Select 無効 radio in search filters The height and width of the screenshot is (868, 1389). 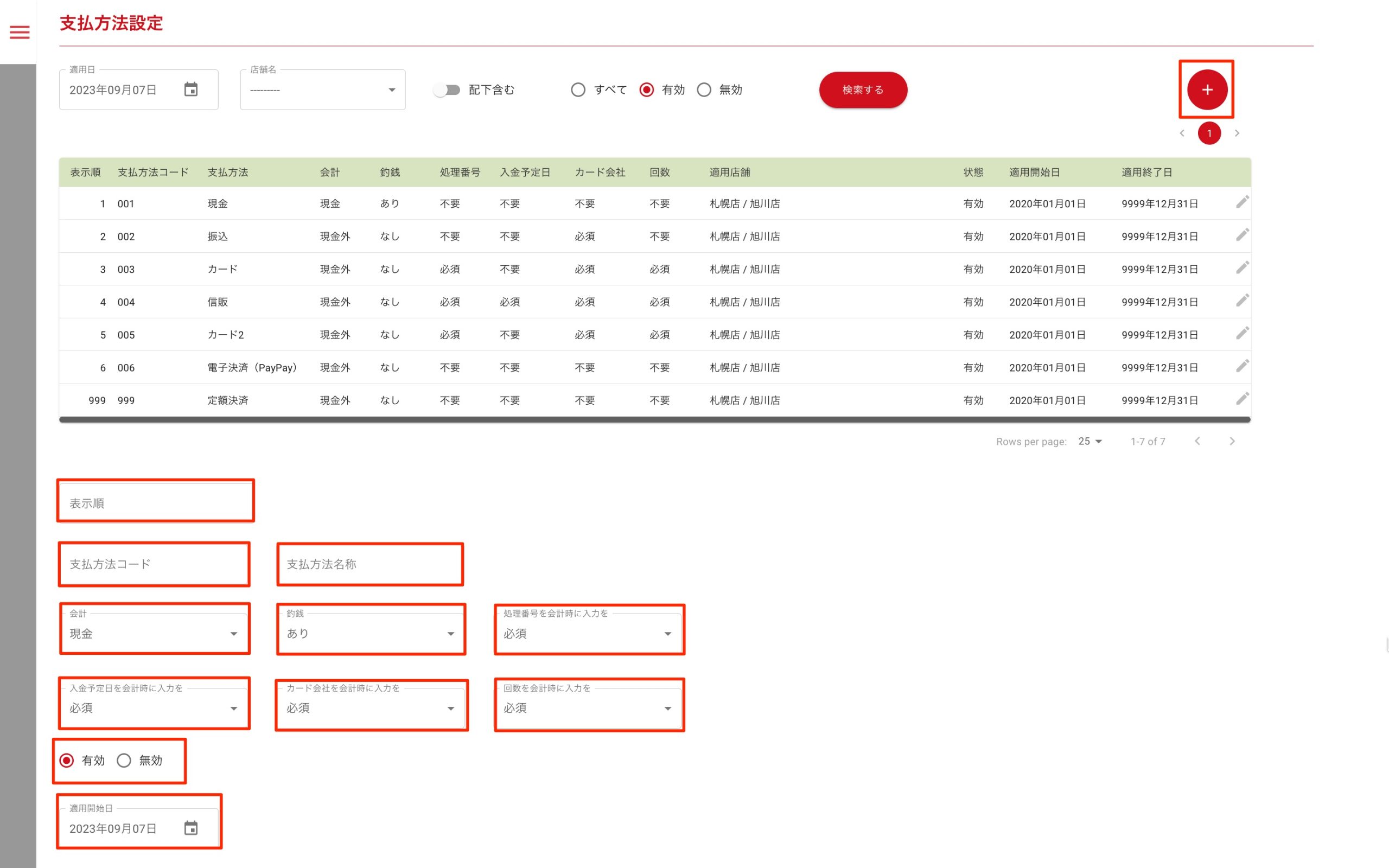click(x=704, y=90)
